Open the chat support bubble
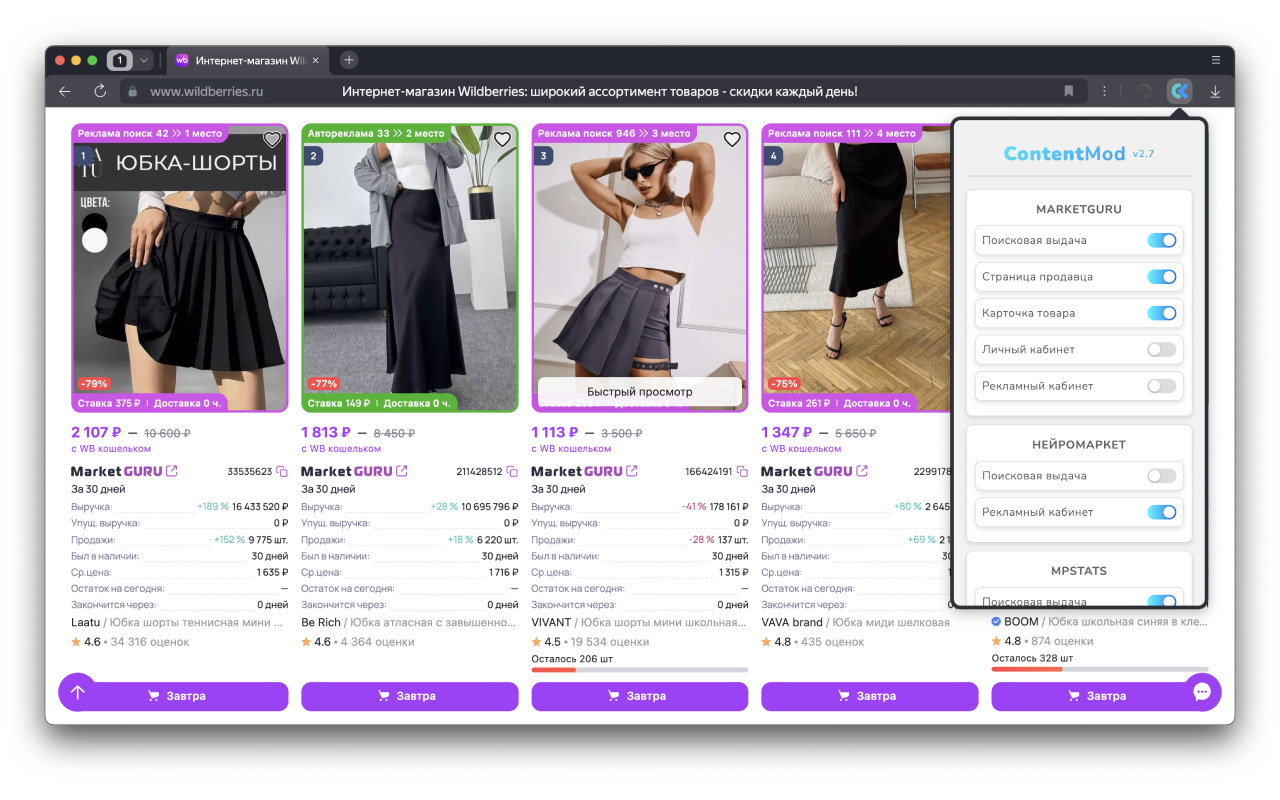Image resolution: width=1280 pixels, height=800 pixels. (1202, 692)
